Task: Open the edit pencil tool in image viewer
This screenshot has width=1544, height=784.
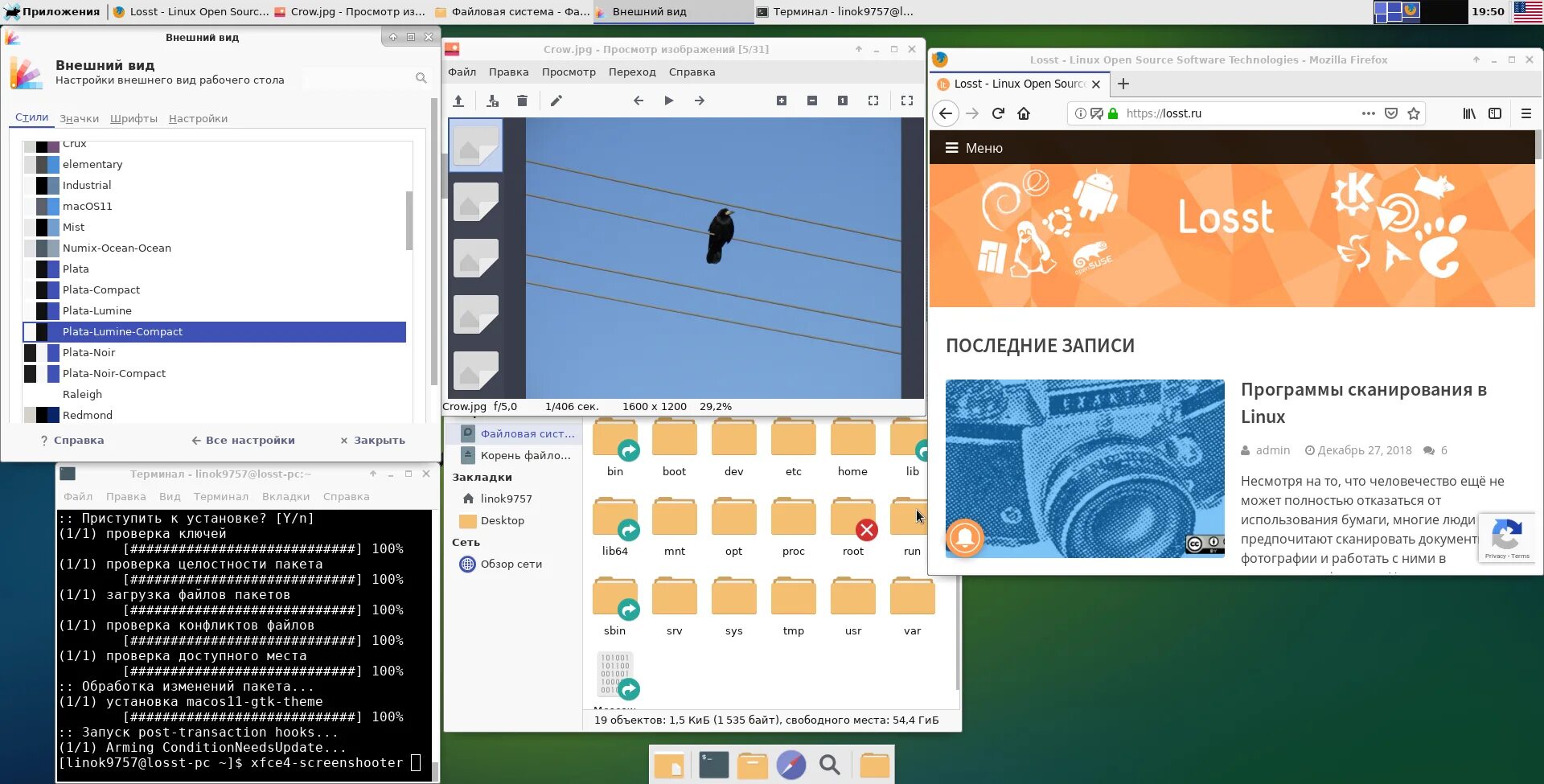Action: click(x=556, y=101)
